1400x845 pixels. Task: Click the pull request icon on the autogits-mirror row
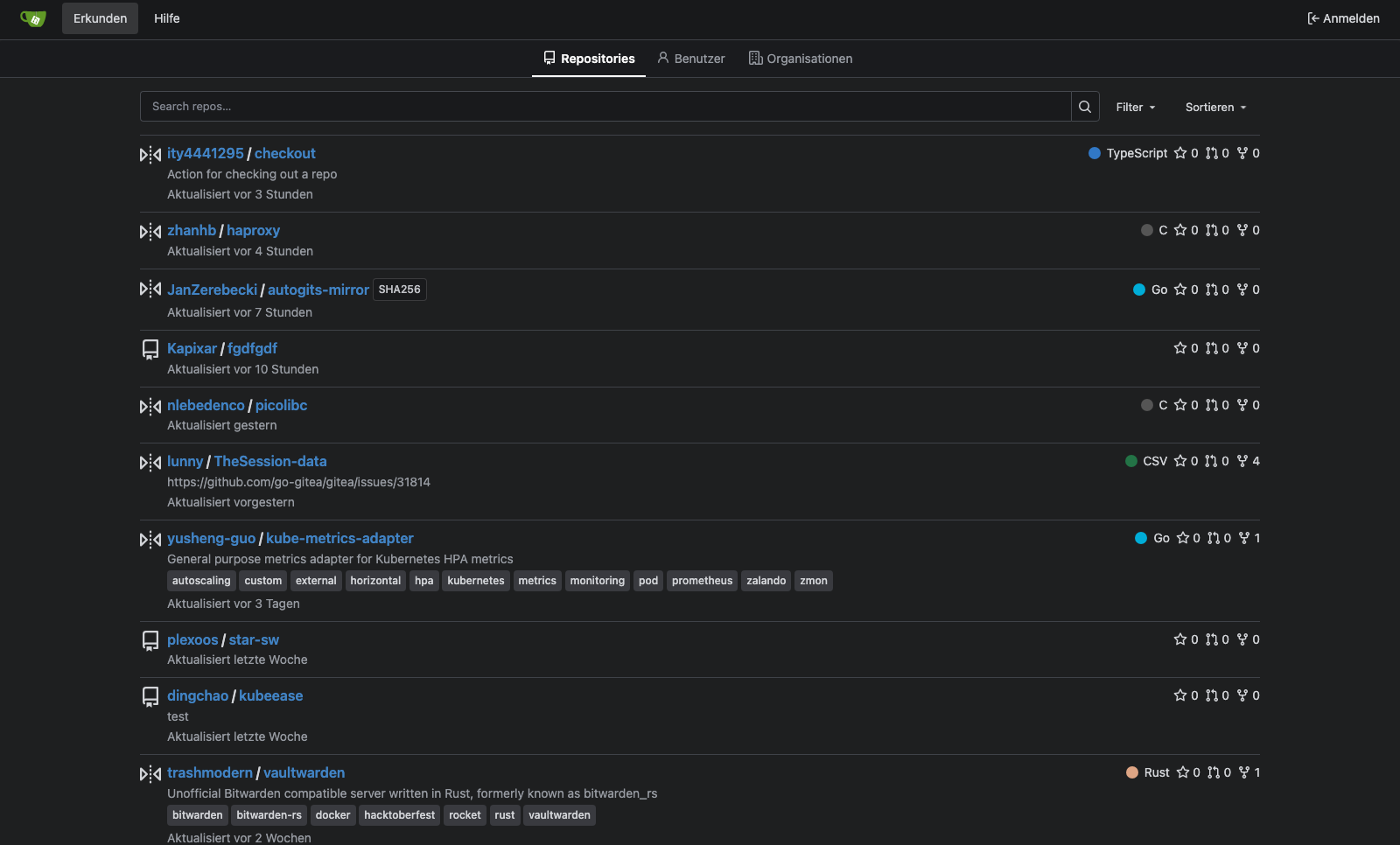(1212, 290)
